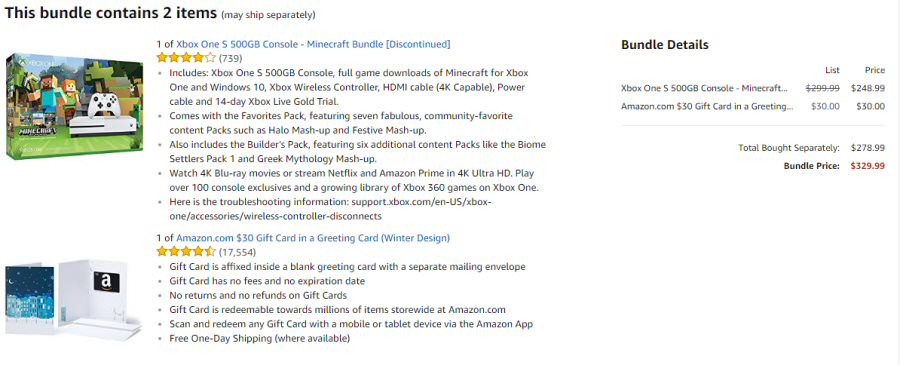
Task: Click the Xbox One S item in Bundle Details
Action: coord(704,88)
